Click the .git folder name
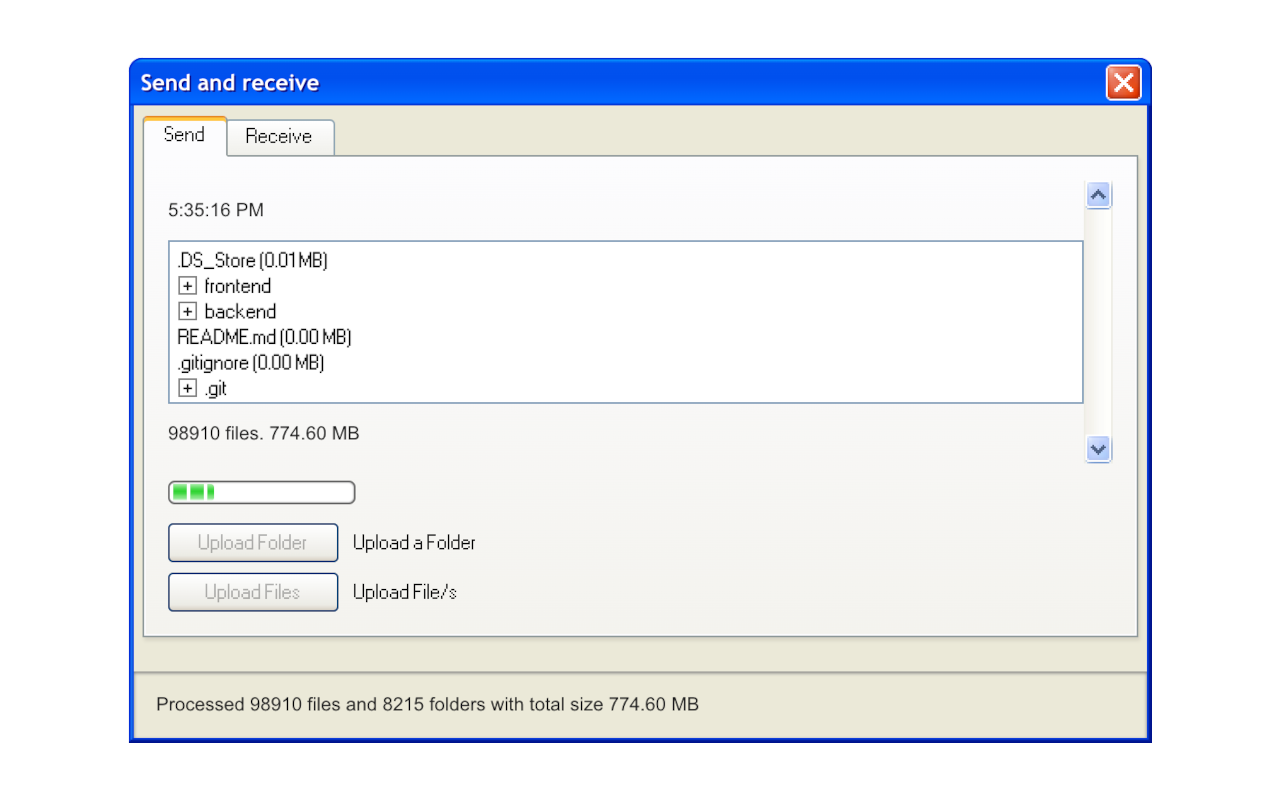The height and width of the screenshot is (800, 1280). tap(215, 388)
